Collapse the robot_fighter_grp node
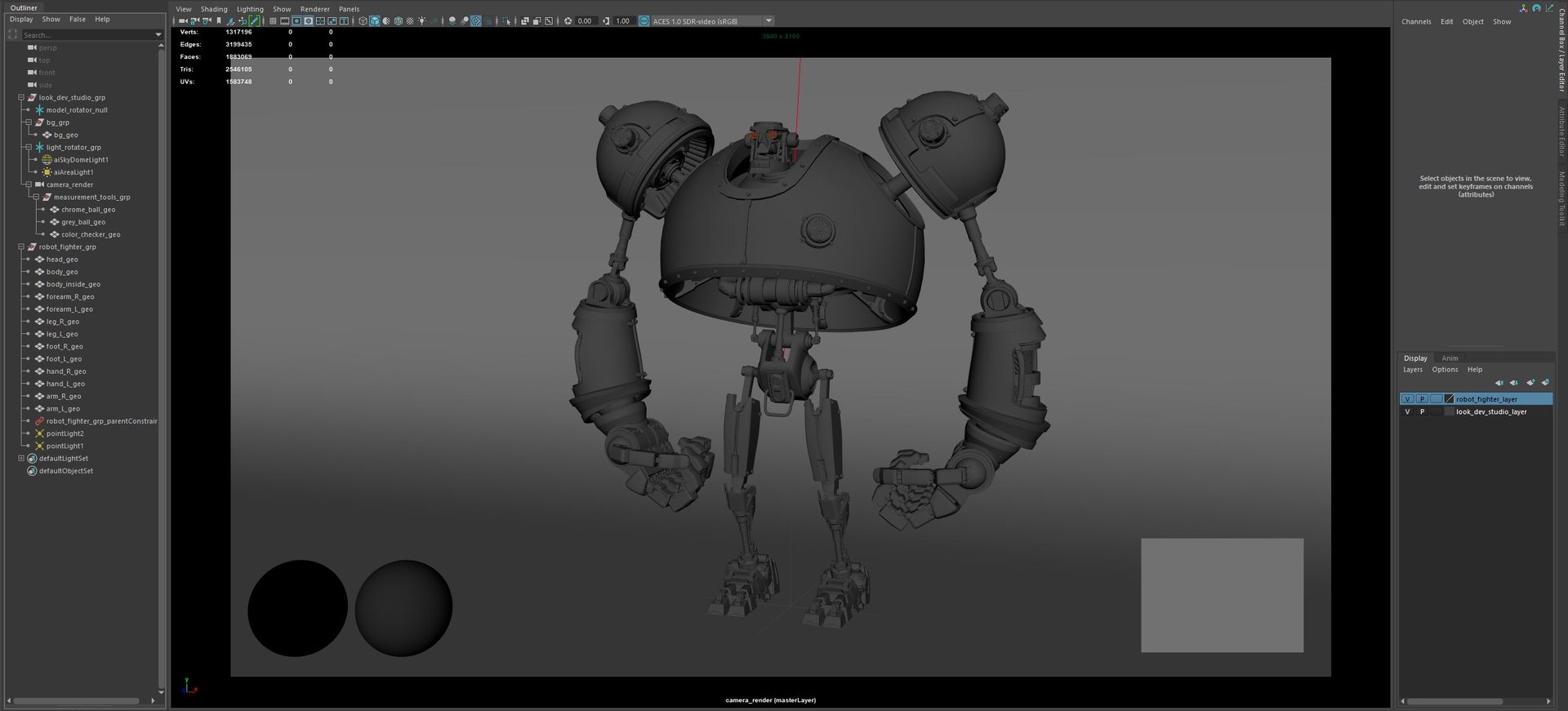 (21, 247)
